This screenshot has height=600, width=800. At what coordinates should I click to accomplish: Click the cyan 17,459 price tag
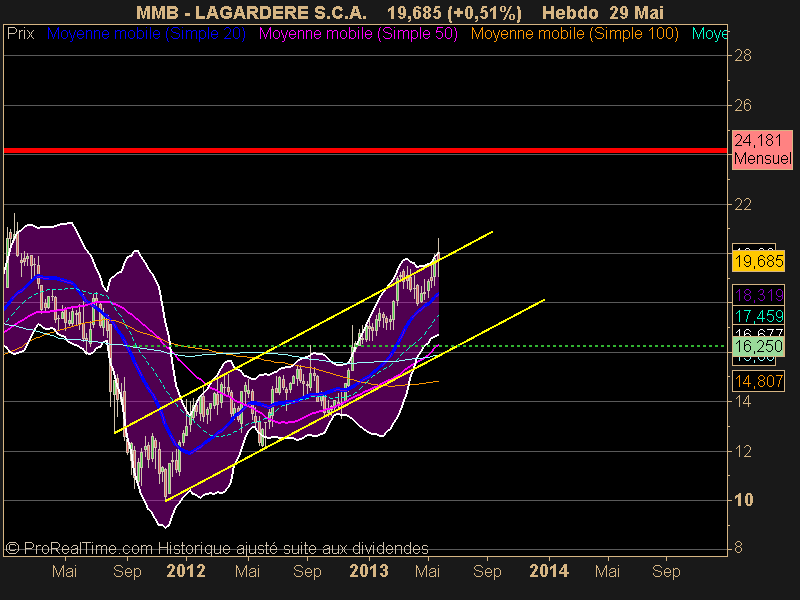point(759,316)
